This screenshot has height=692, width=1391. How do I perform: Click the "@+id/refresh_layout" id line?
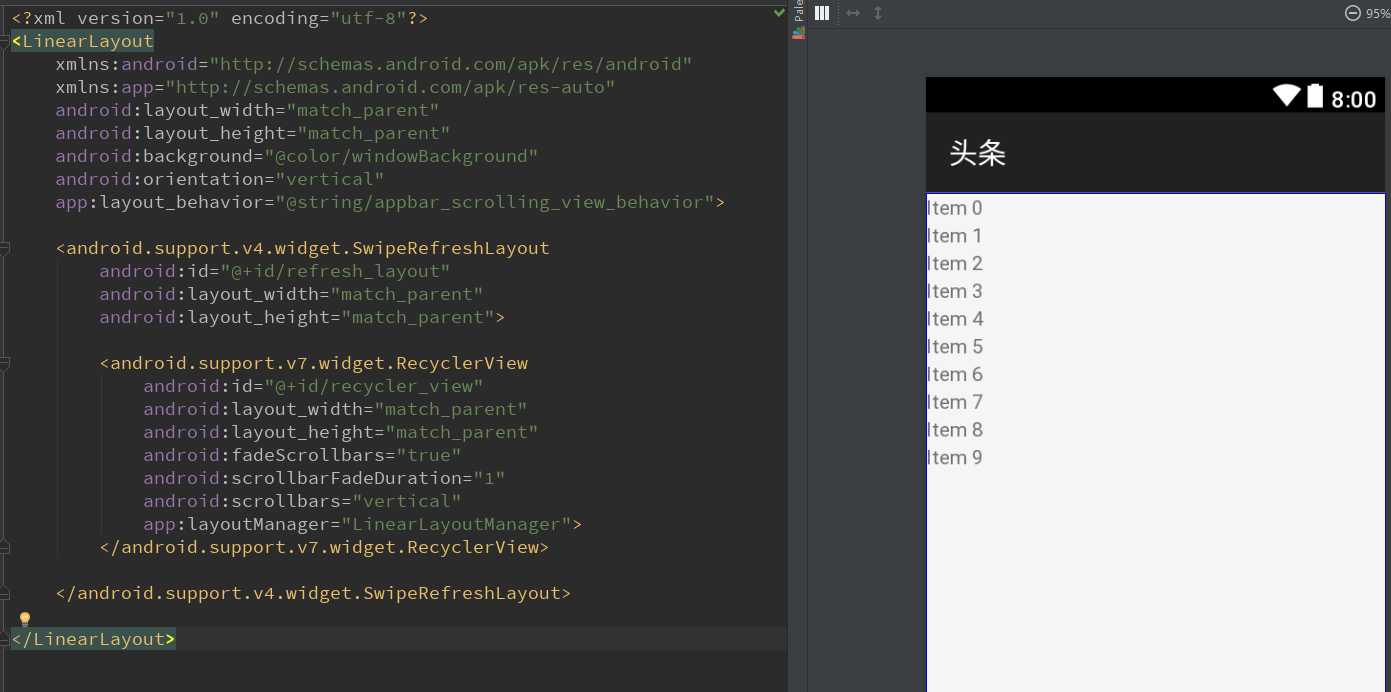[x=275, y=271]
